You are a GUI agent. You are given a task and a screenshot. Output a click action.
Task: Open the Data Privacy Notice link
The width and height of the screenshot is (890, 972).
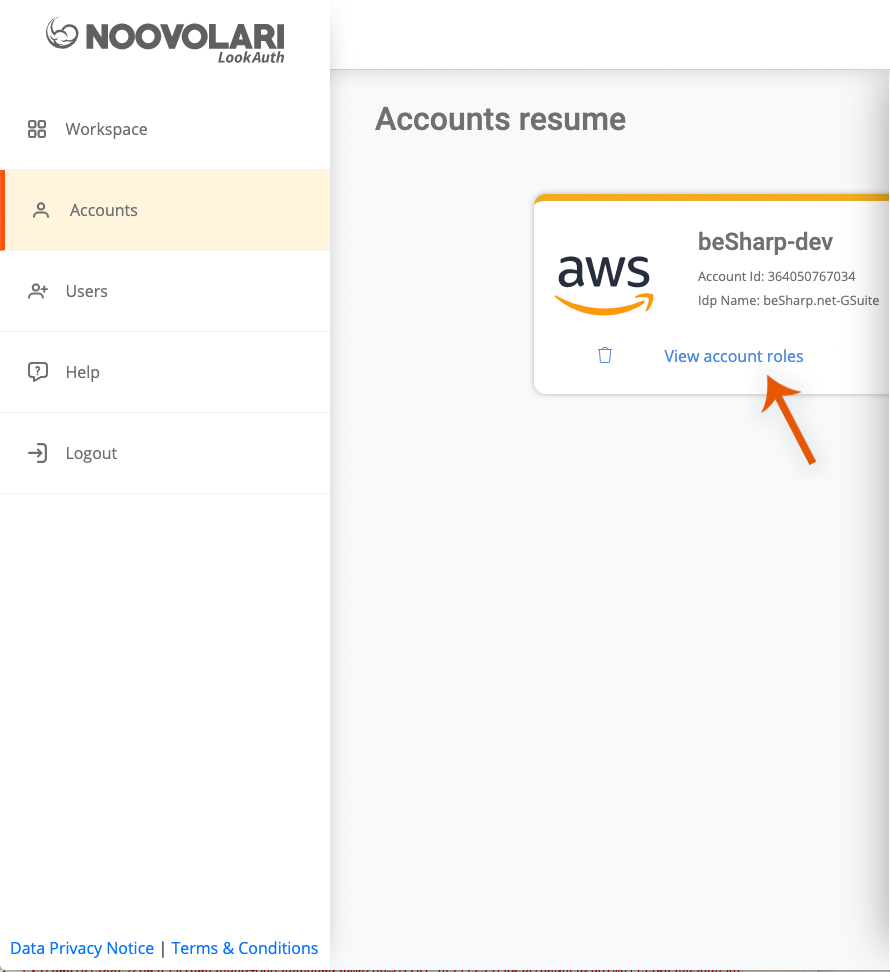pos(82,948)
